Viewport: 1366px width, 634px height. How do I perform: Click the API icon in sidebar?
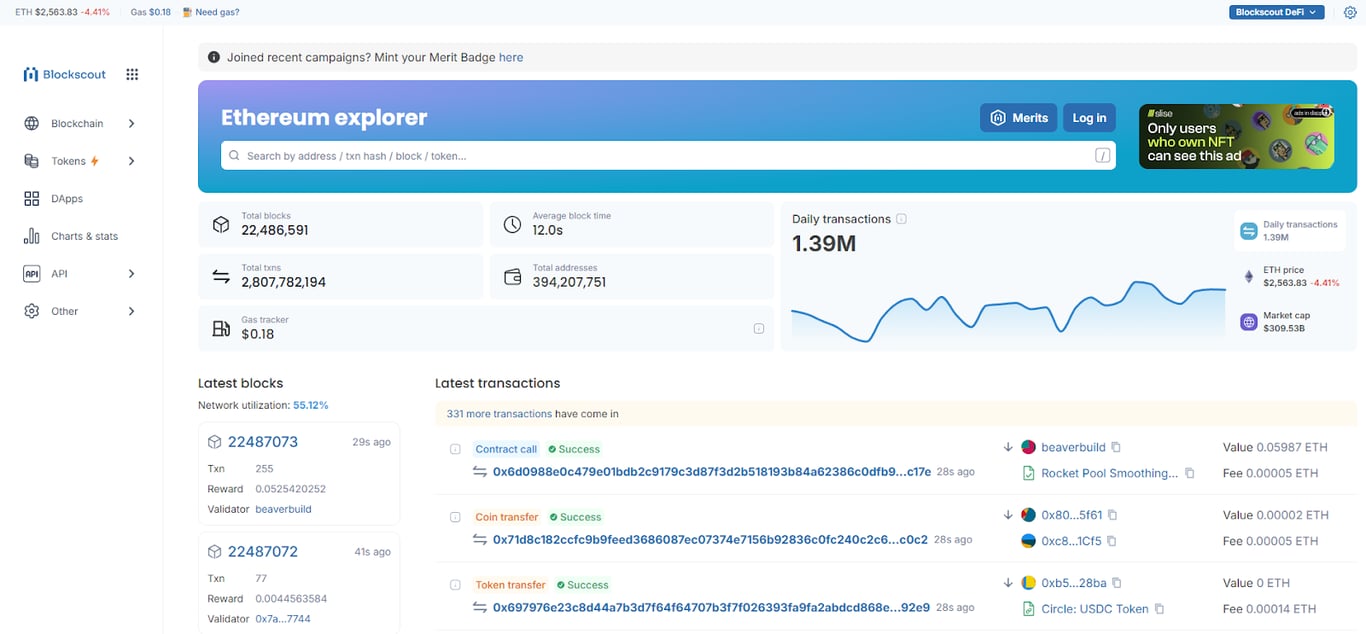[x=32, y=274]
